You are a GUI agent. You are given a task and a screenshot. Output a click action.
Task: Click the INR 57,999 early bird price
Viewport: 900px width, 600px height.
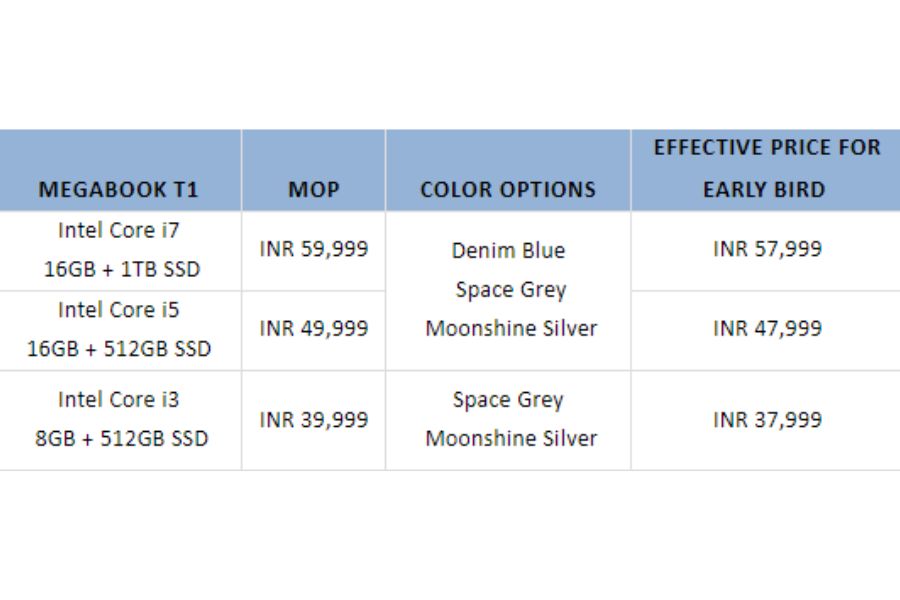767,249
